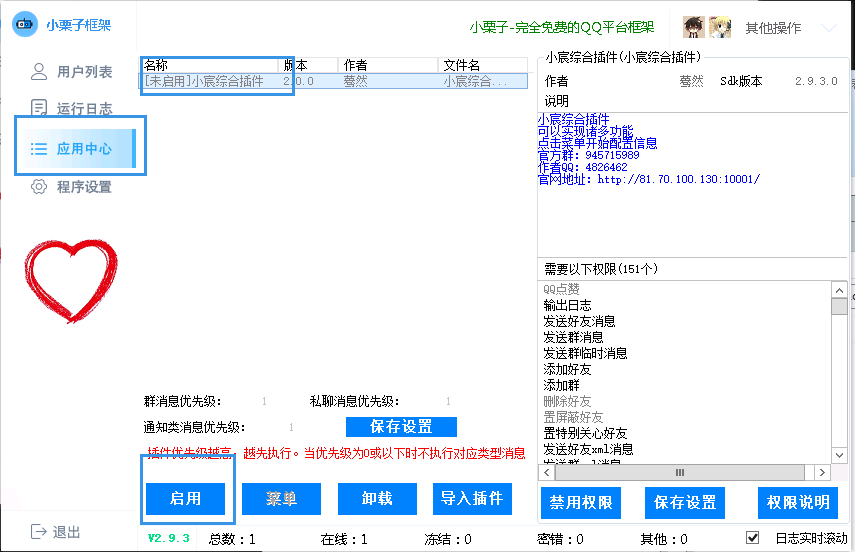Click the 官方群: 945715989 text line
The width and height of the screenshot is (855, 552).
pos(588,155)
